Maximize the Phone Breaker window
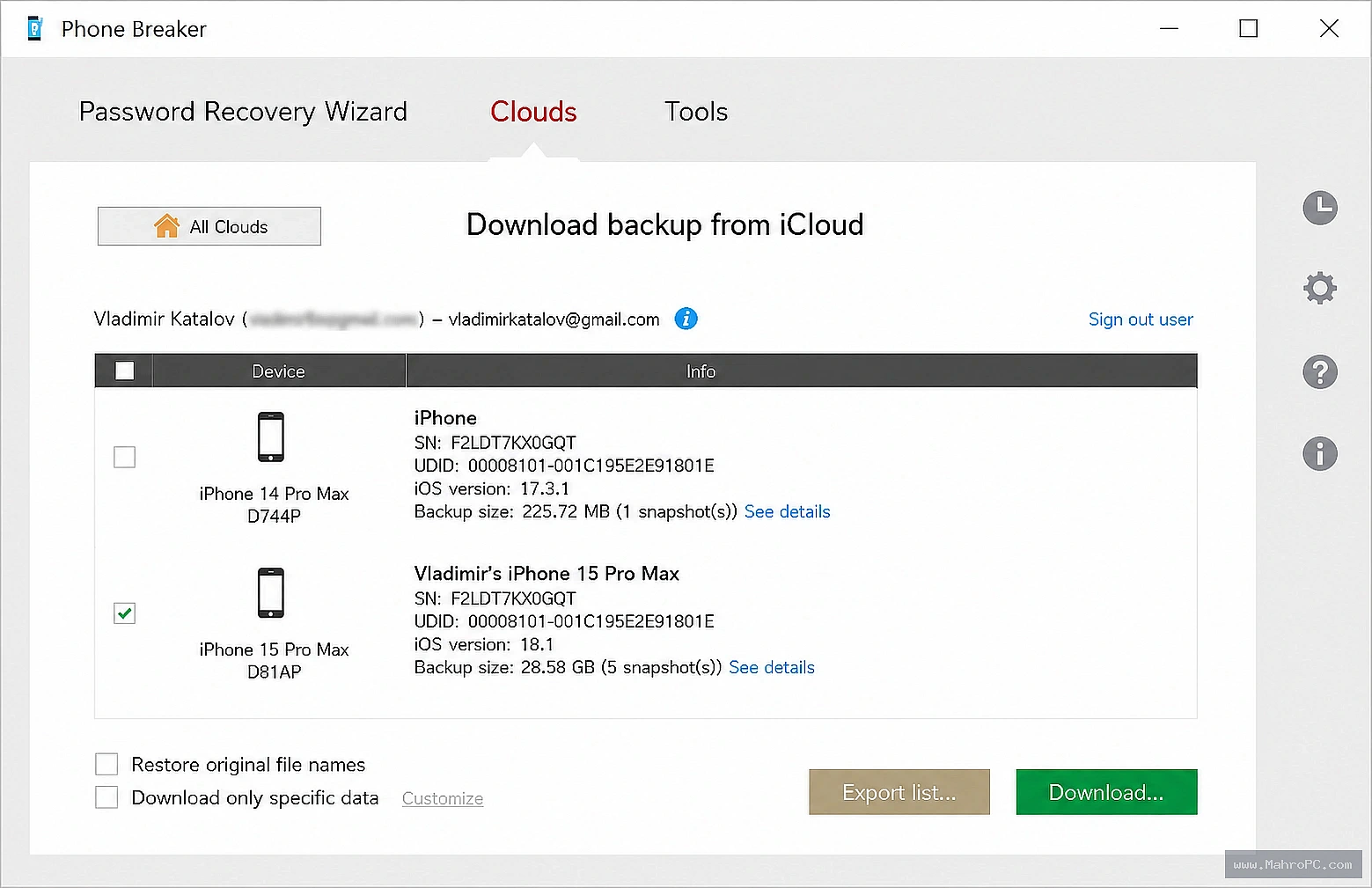The height and width of the screenshot is (888, 1372). click(1248, 29)
